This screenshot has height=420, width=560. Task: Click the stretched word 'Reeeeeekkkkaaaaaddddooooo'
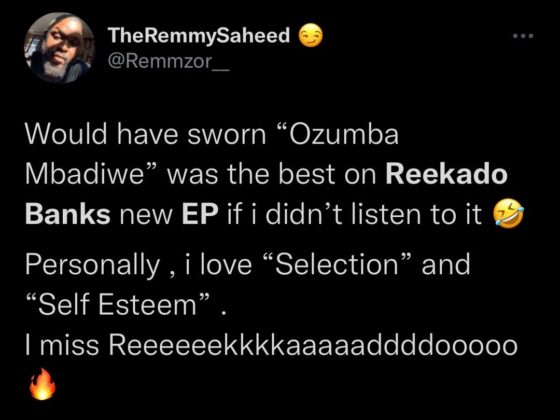pos(313,345)
